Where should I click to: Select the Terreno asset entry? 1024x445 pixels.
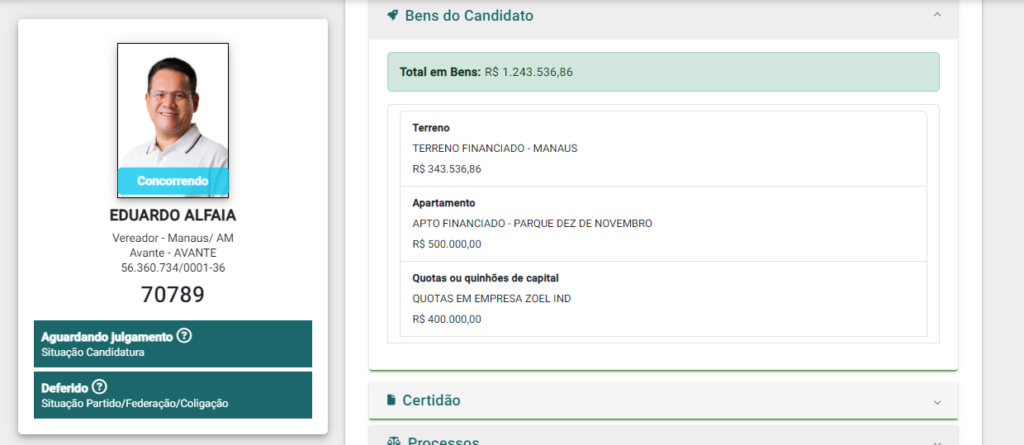tap(663, 149)
